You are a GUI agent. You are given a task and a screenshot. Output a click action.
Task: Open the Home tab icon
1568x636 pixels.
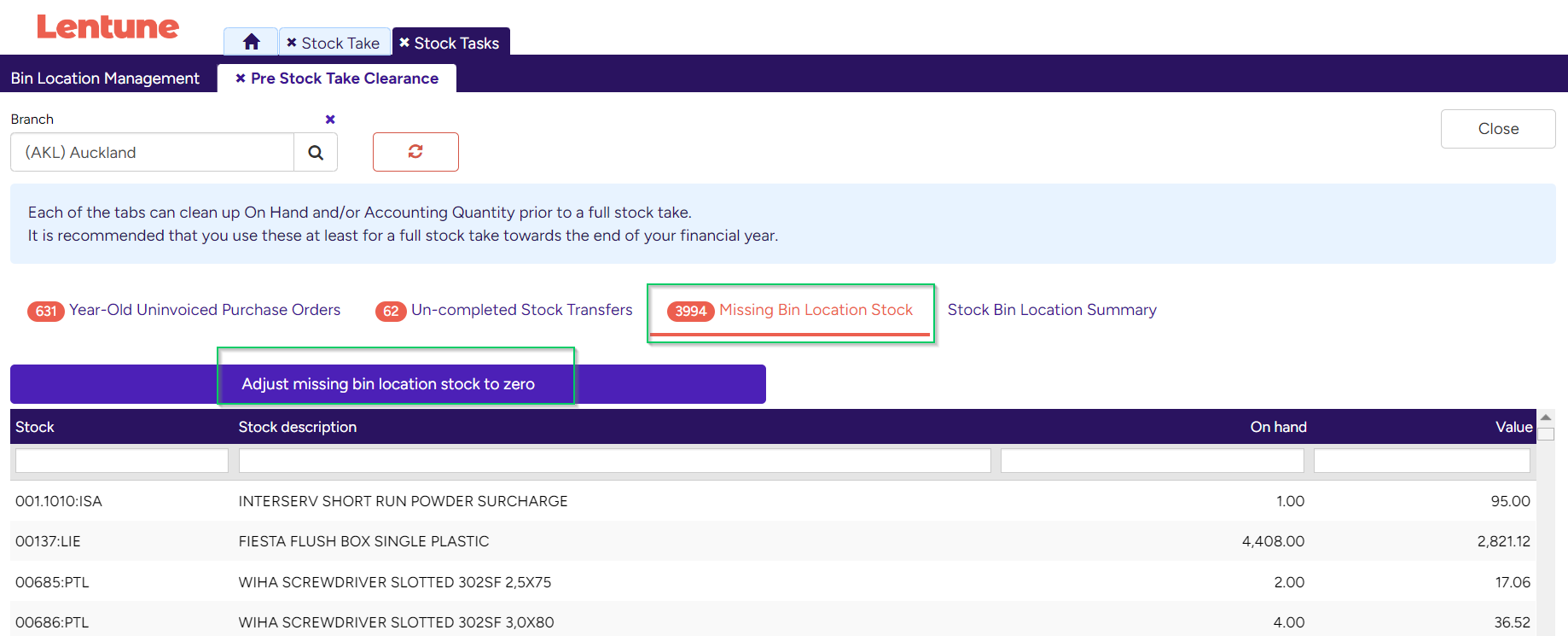point(251,42)
